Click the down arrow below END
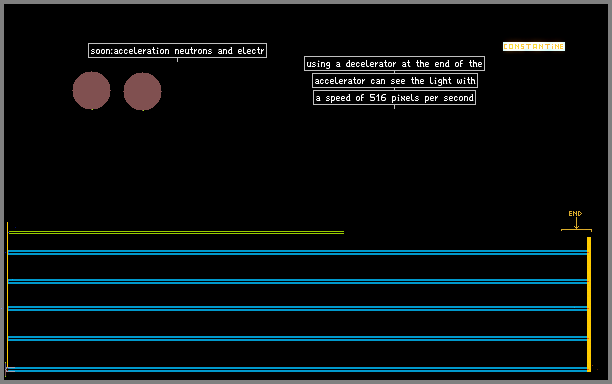 coord(576,223)
